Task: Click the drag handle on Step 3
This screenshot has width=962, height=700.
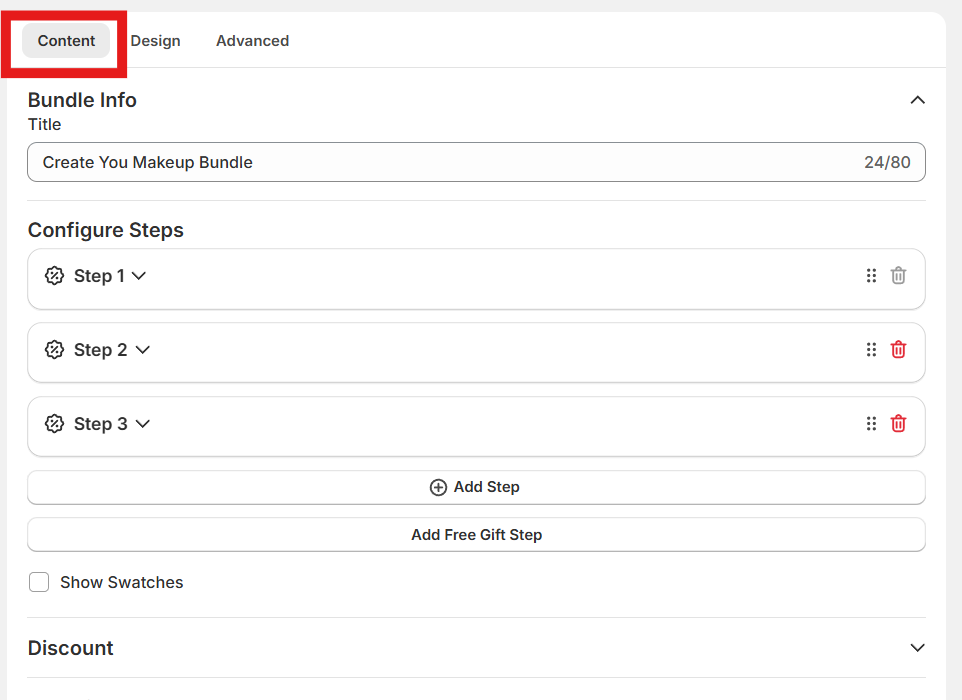Action: (x=871, y=424)
